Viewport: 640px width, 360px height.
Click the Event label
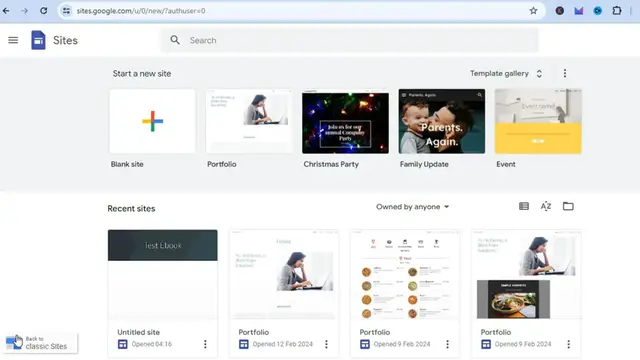[x=506, y=164]
